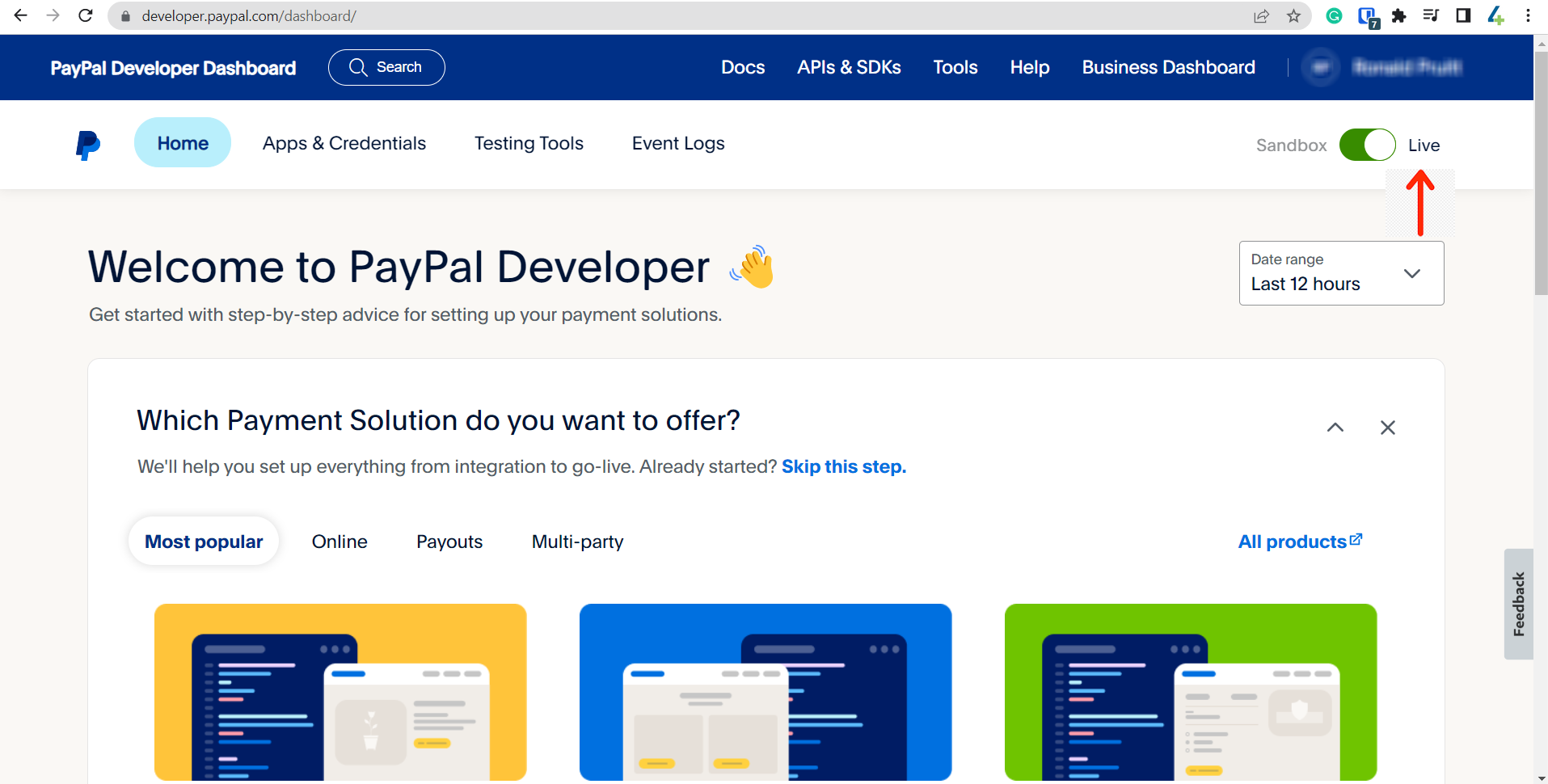
Task: Collapse the Payment Solution panel chevron
Action: coord(1335,428)
